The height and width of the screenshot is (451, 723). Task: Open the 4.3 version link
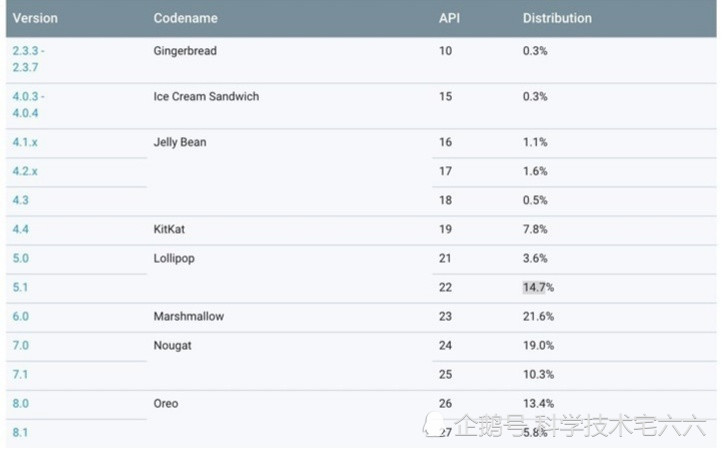20,200
